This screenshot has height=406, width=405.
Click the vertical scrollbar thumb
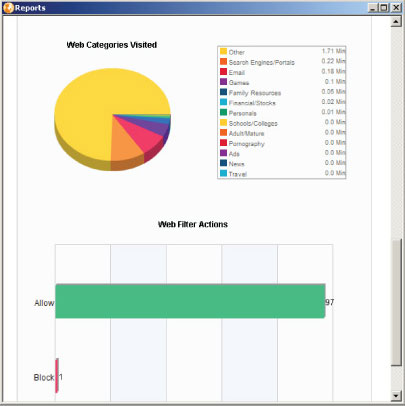[x=396, y=302]
